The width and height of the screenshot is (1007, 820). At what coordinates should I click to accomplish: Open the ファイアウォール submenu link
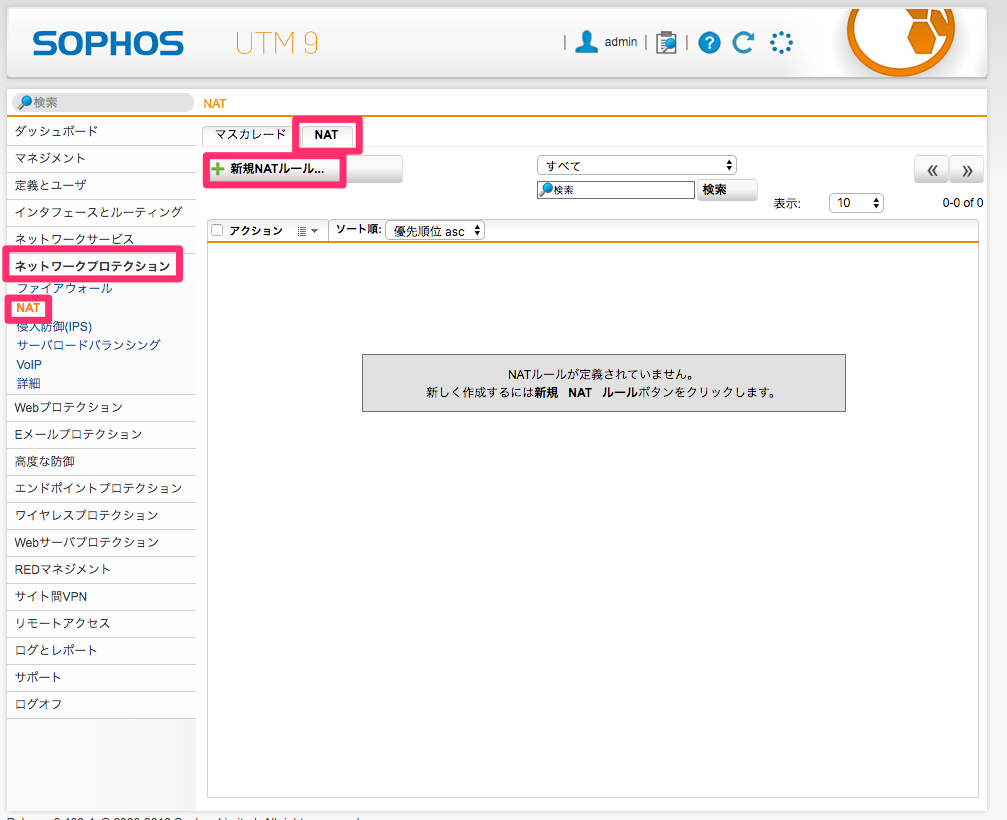click(x=64, y=288)
